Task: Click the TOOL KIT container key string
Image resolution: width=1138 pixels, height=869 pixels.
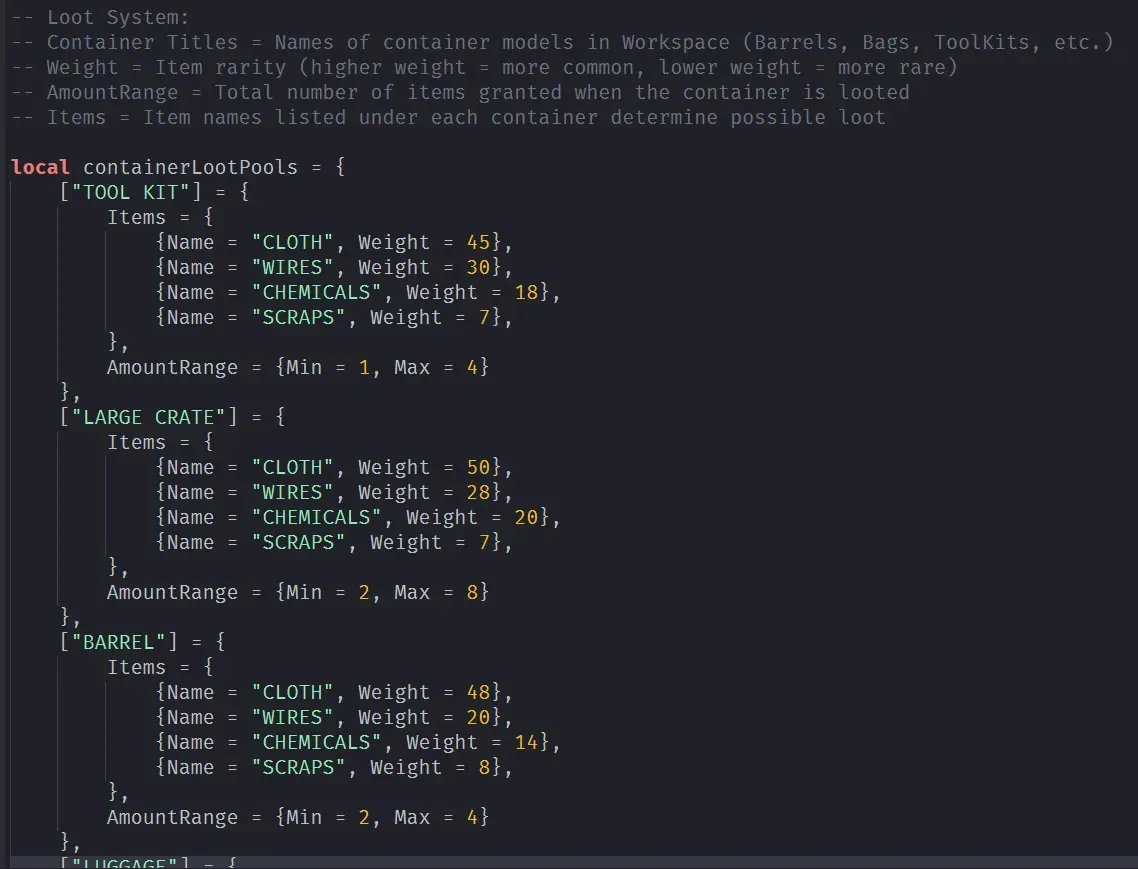Action: [x=132, y=192]
